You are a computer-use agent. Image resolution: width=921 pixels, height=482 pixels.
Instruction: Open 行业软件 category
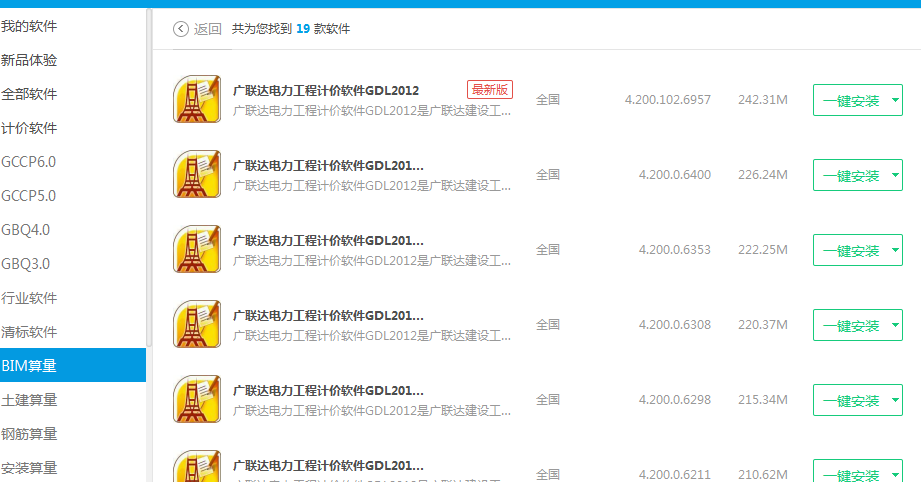[29, 298]
